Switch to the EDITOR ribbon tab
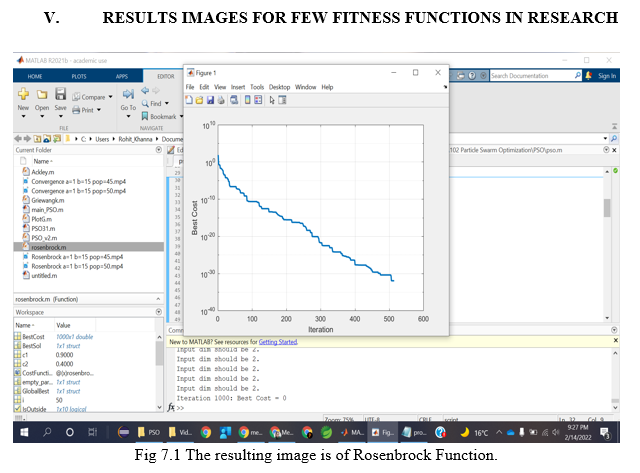 pyautogui.click(x=166, y=76)
